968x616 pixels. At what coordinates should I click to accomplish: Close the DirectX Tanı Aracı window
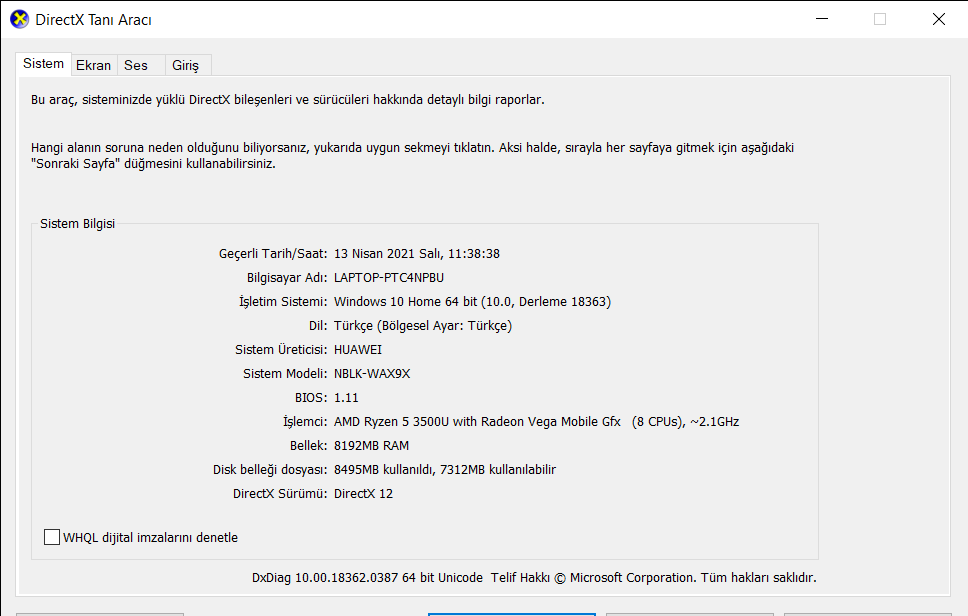tap(938, 19)
